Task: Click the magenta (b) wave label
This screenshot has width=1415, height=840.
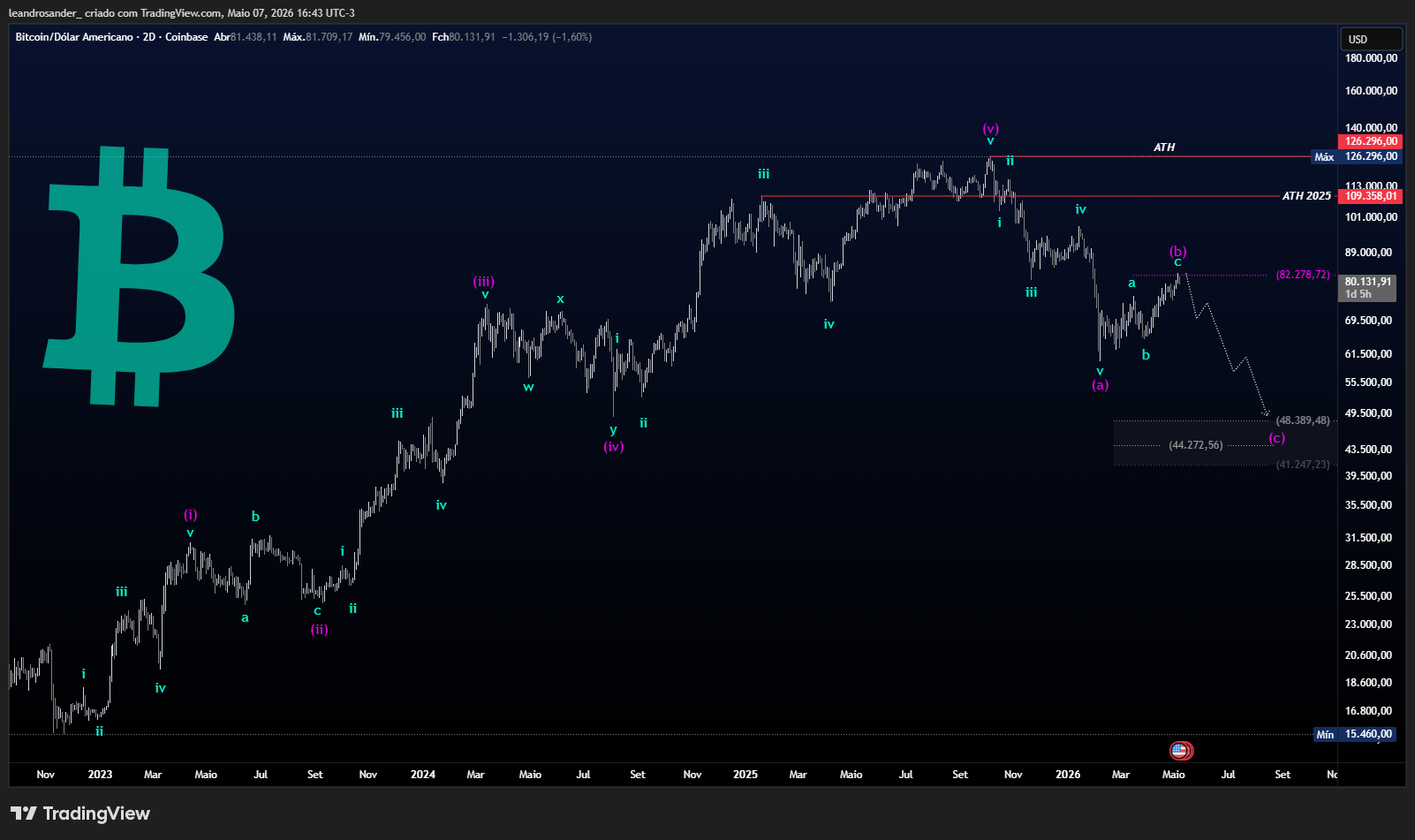Action: click(x=1178, y=252)
